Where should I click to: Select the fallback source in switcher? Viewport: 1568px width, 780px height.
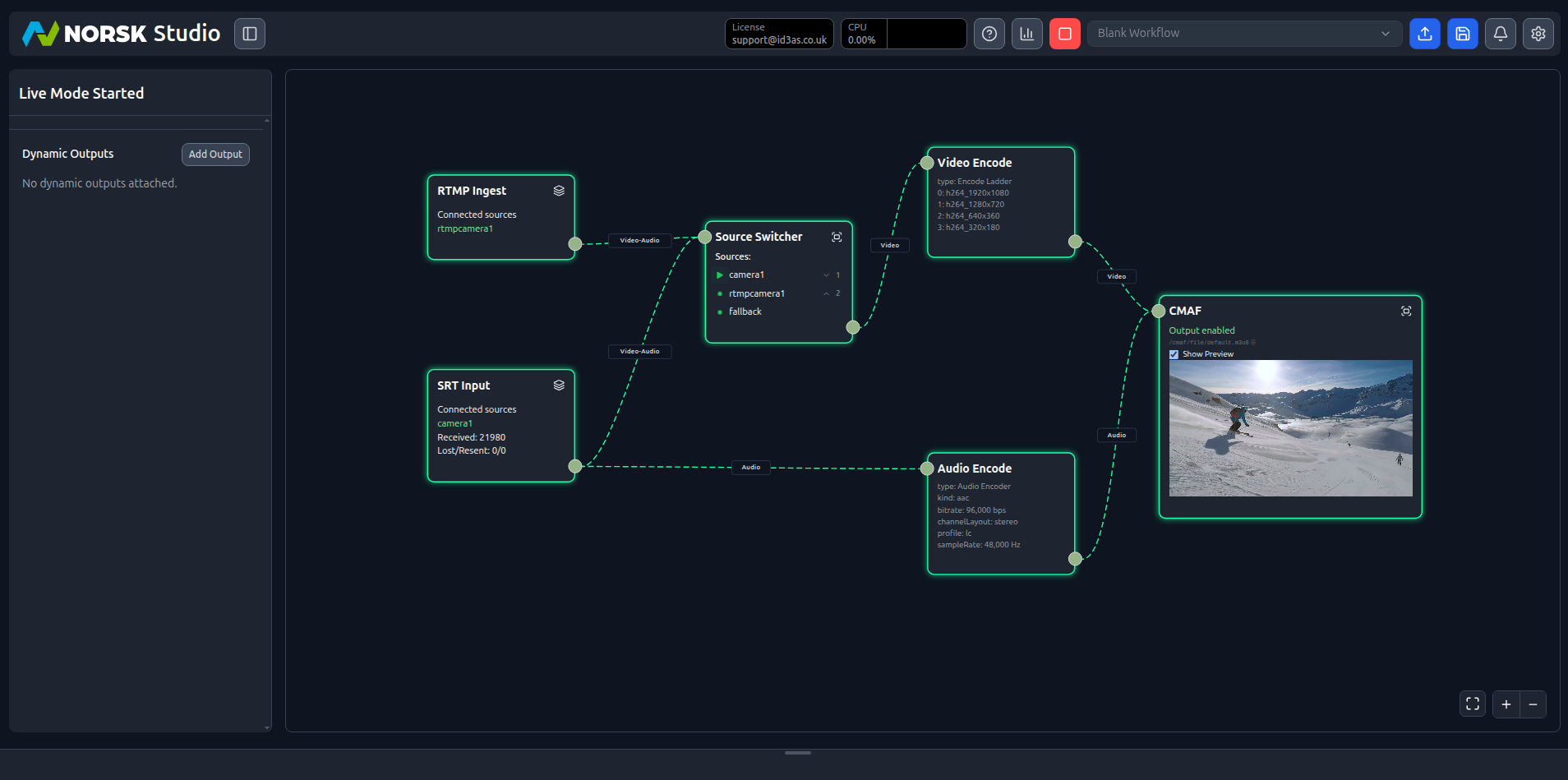(745, 312)
